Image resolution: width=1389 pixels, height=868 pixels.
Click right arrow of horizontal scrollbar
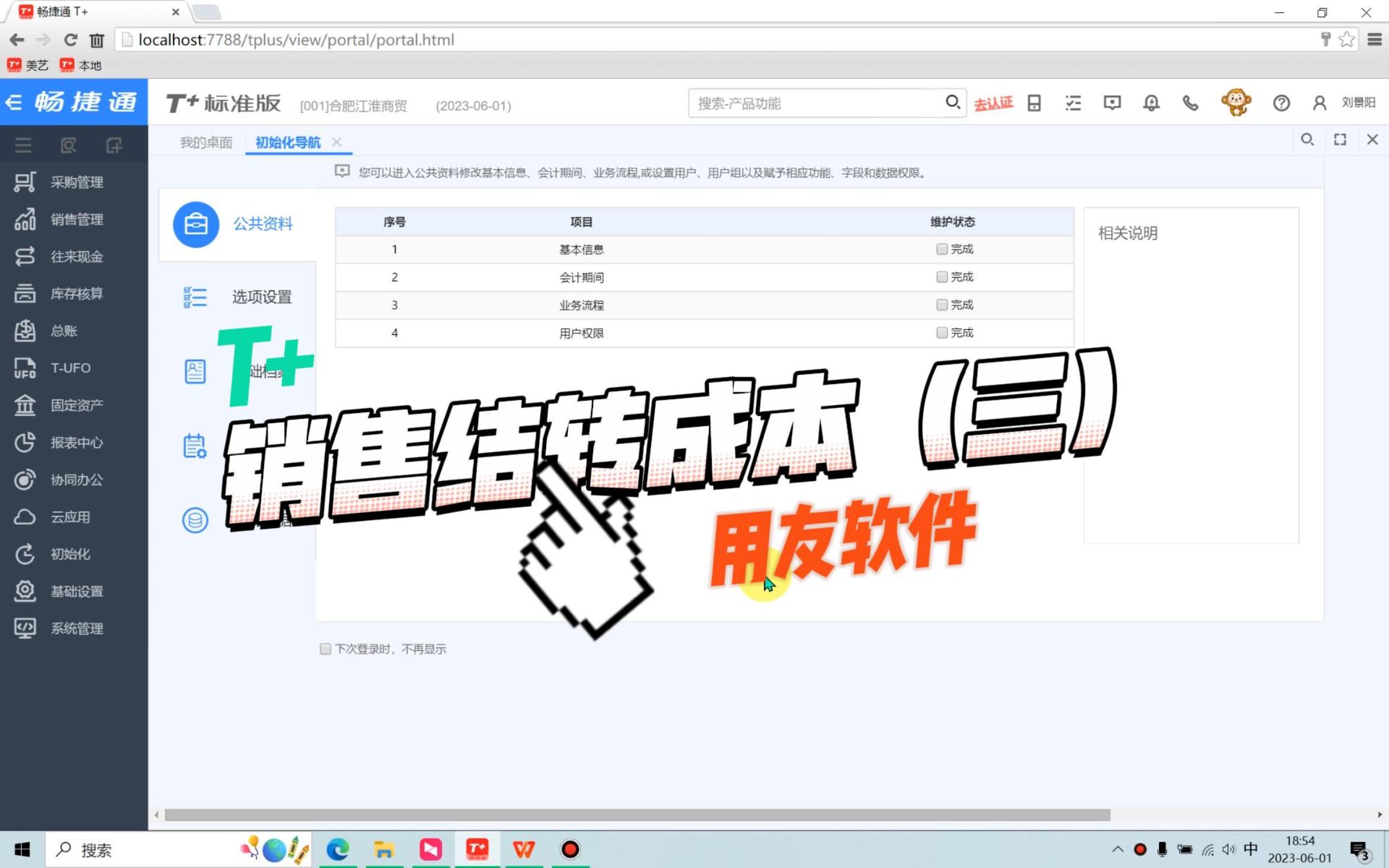(x=1379, y=815)
